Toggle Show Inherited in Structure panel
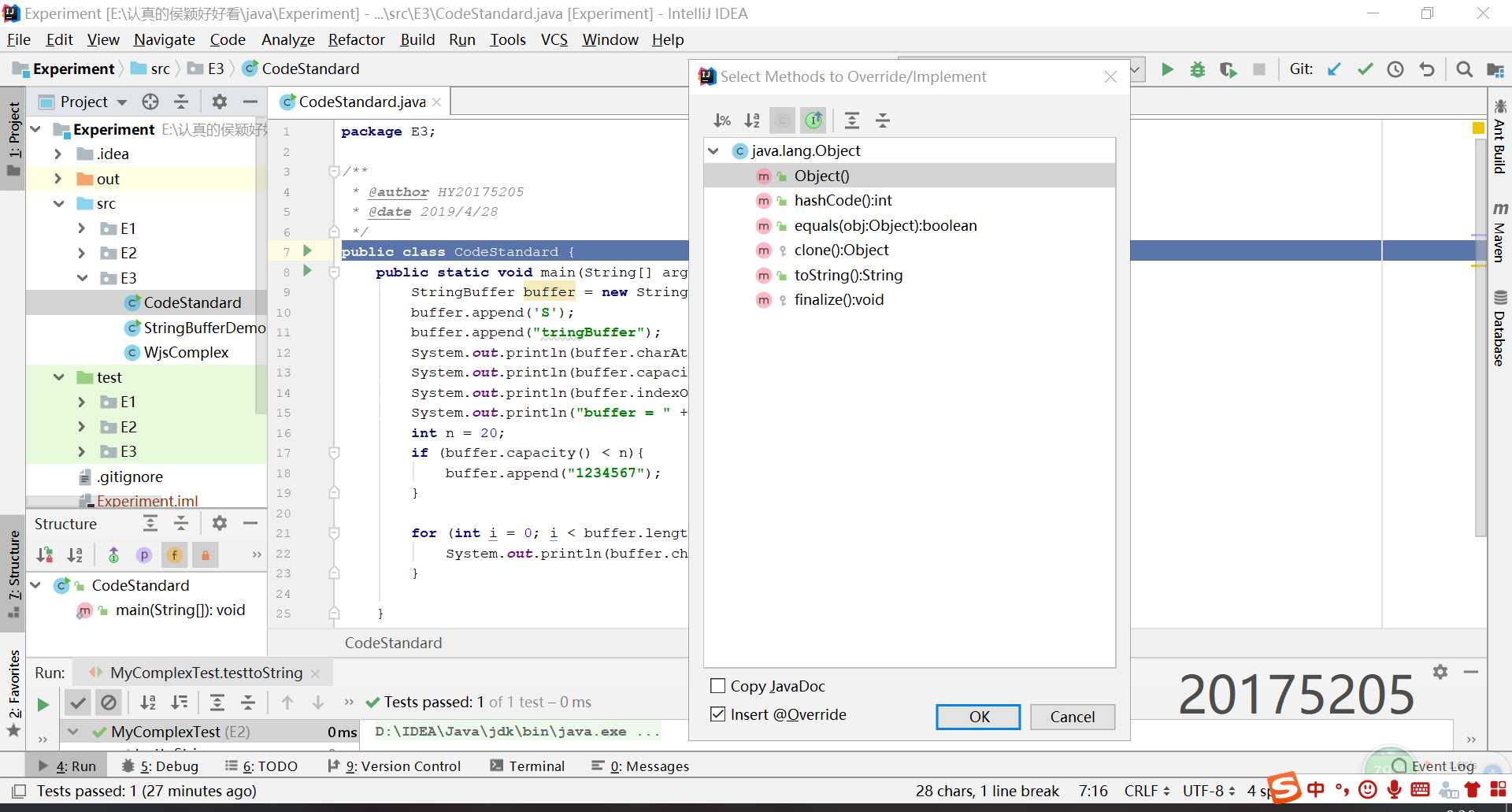Image resolution: width=1512 pixels, height=812 pixels. pyautogui.click(x=113, y=555)
